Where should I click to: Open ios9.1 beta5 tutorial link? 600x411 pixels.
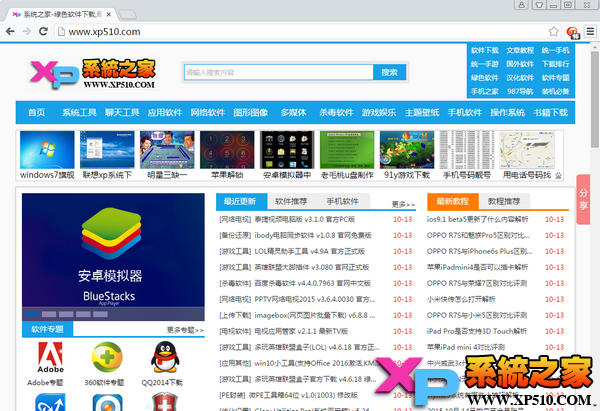(x=478, y=219)
